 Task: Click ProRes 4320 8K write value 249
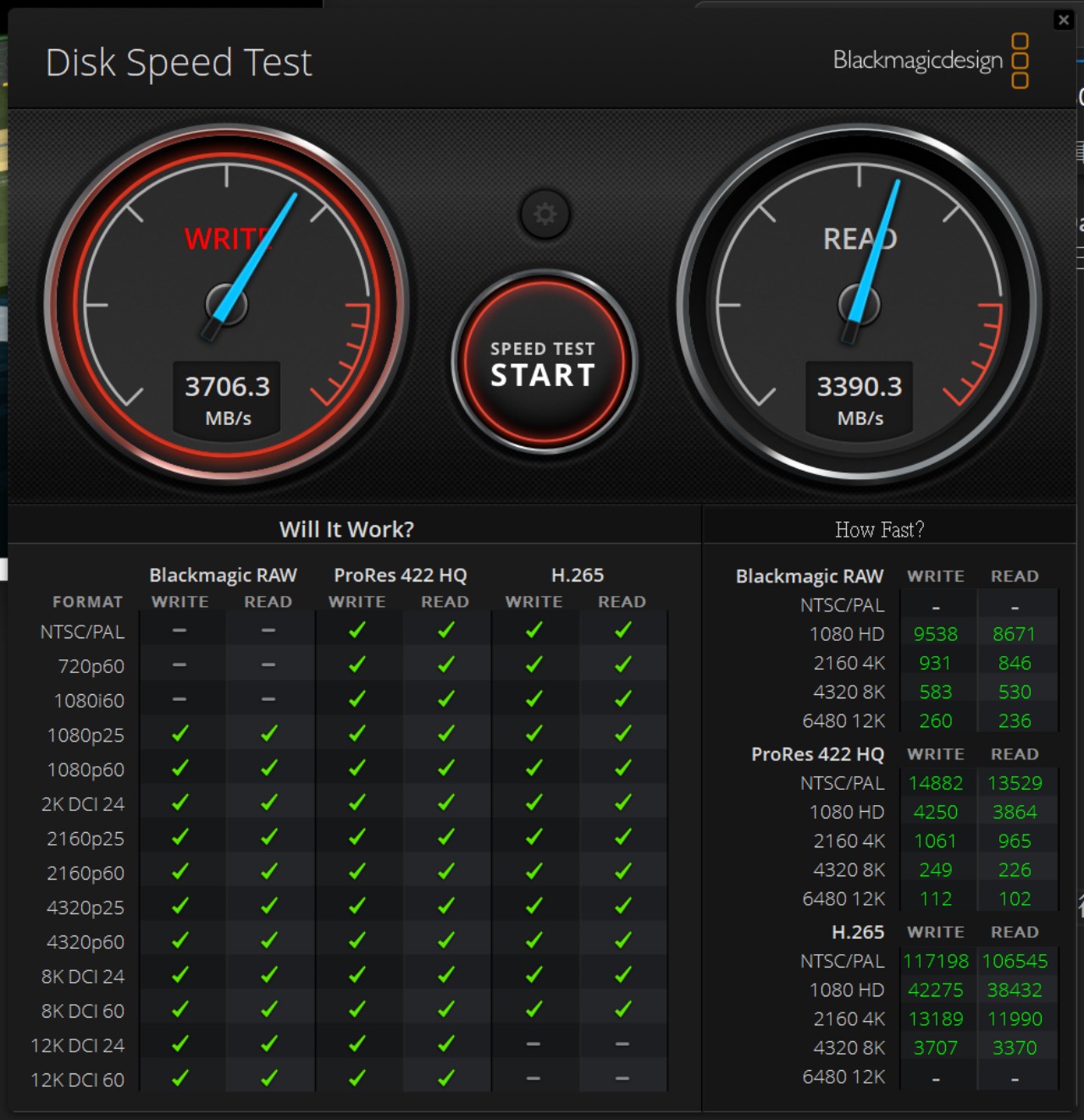pyautogui.click(x=936, y=869)
